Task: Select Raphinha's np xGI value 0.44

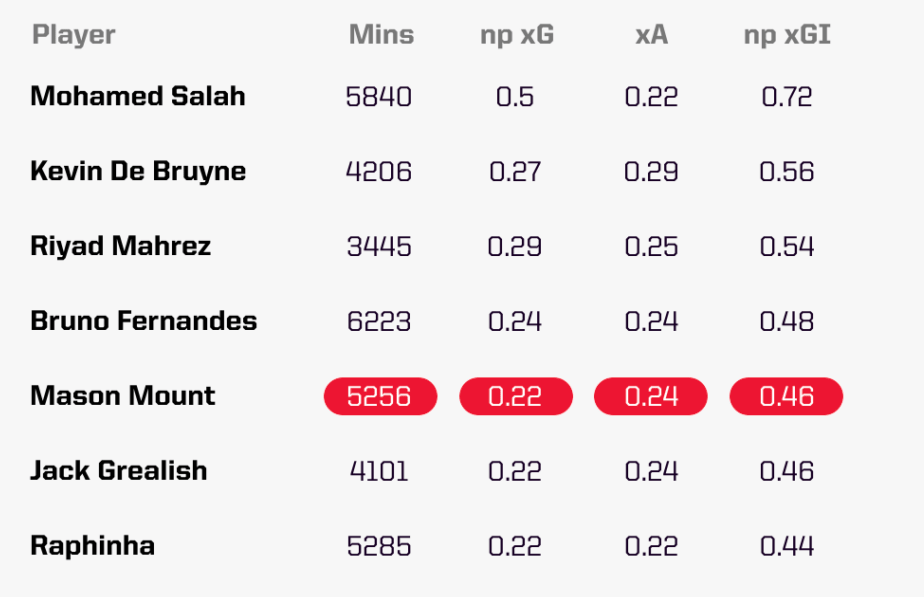Action: [x=787, y=547]
